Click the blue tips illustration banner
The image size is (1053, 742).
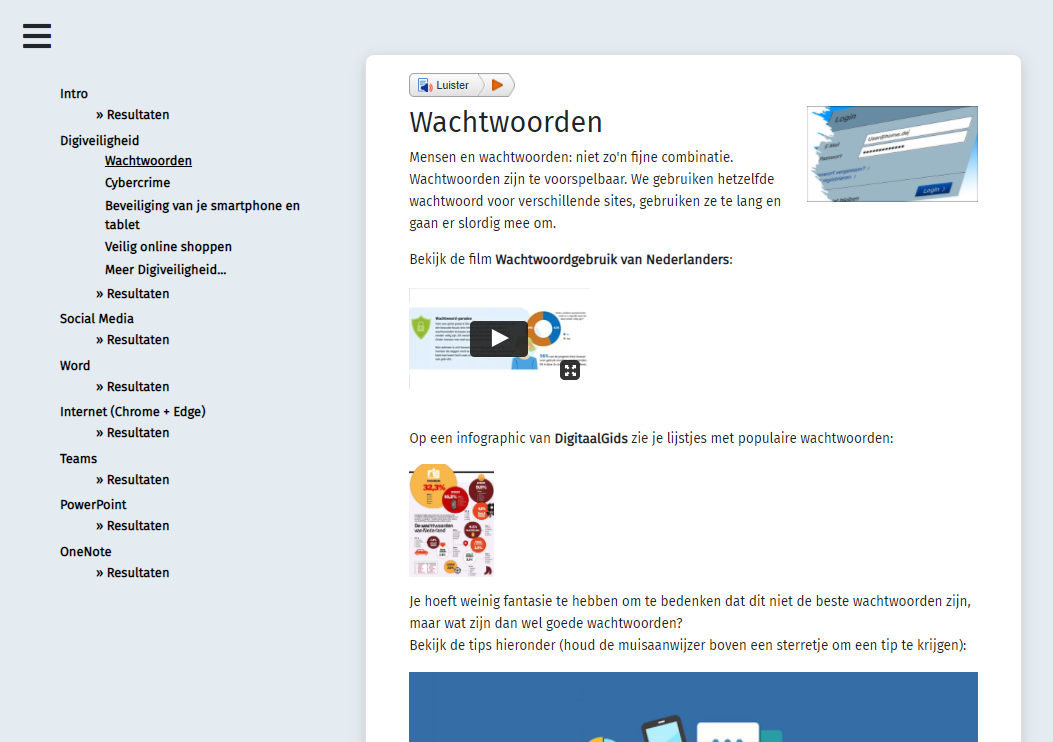pos(693,706)
